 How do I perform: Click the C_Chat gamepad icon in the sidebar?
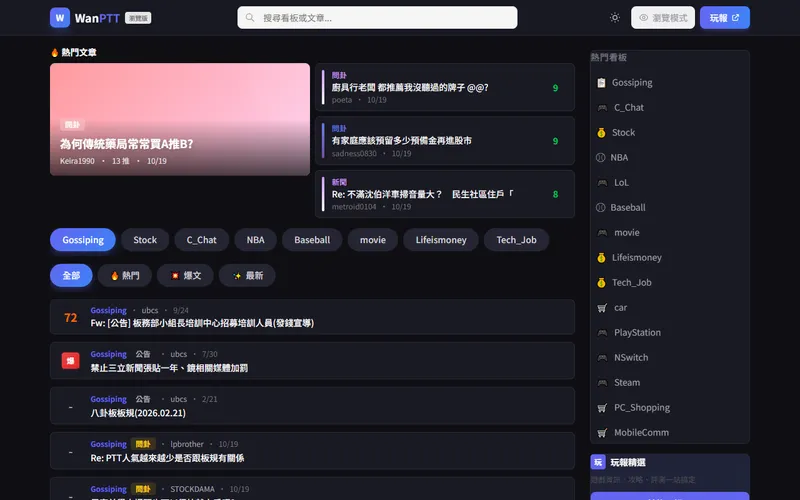pyautogui.click(x=603, y=108)
